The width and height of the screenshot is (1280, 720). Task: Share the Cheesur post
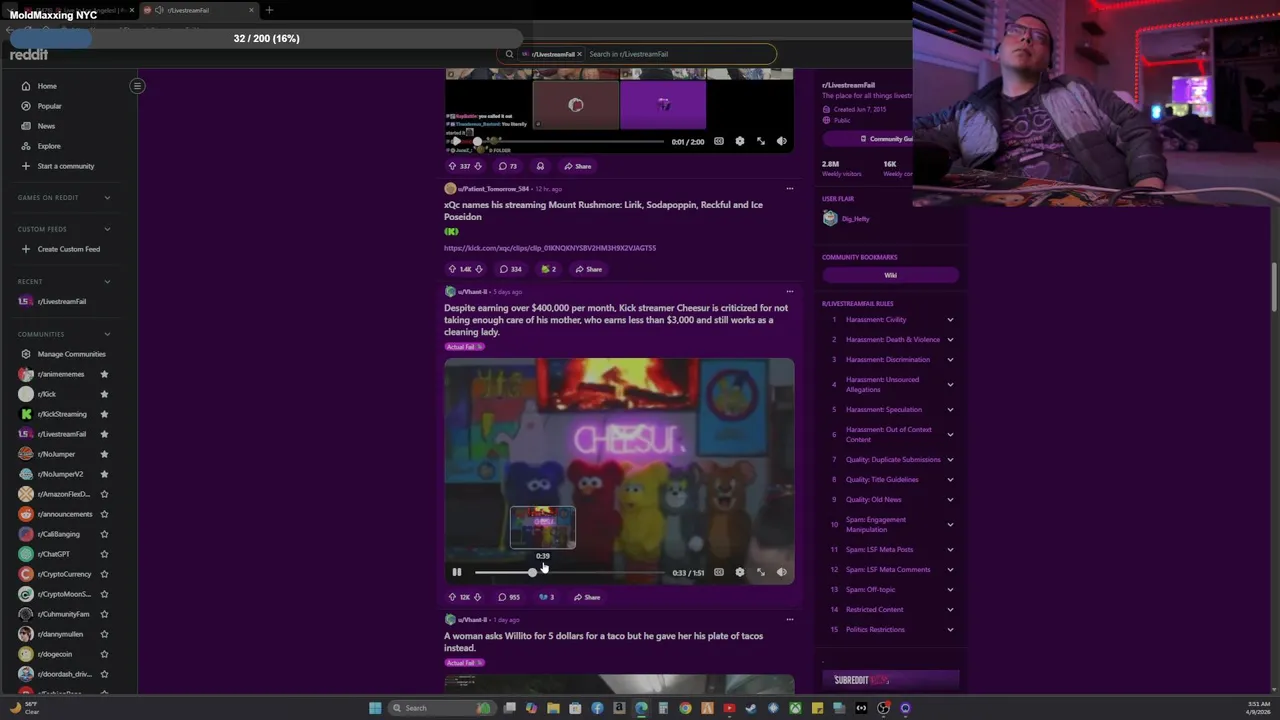[x=586, y=597]
